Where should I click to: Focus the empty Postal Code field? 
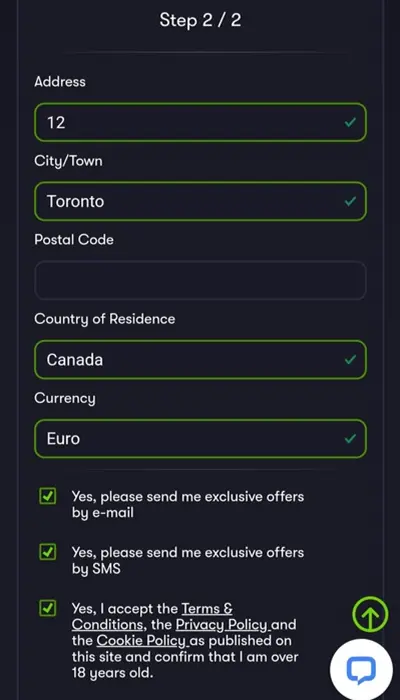200,280
